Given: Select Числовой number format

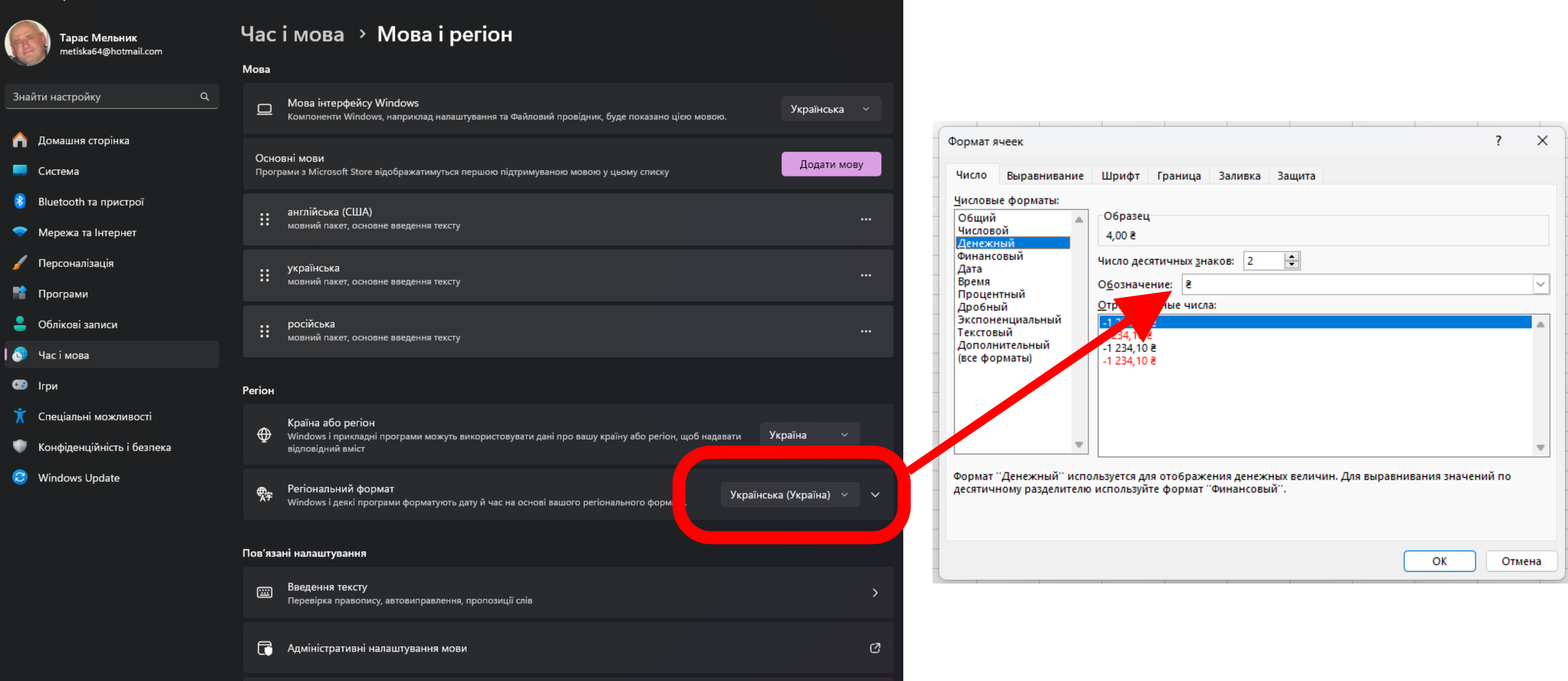Looking at the screenshot, I should [983, 231].
